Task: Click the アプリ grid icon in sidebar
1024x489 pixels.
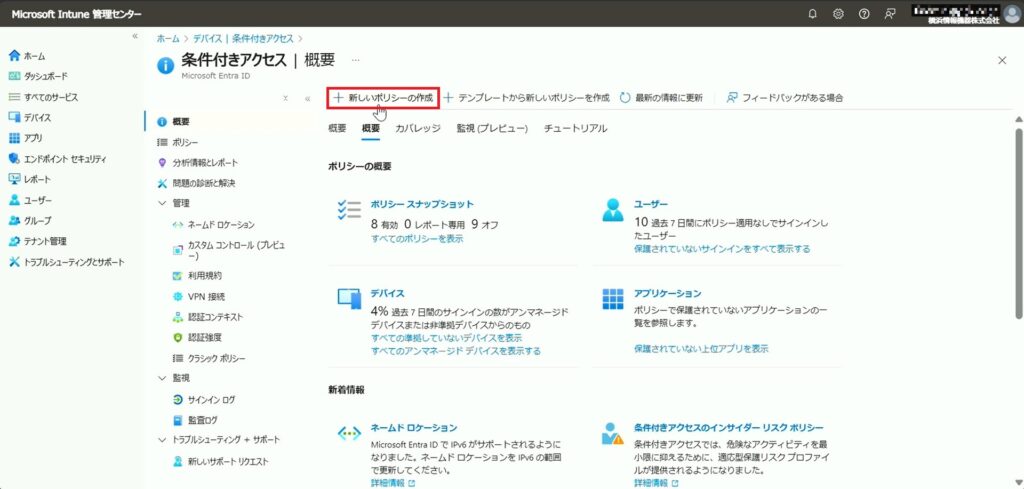Action: (15, 138)
